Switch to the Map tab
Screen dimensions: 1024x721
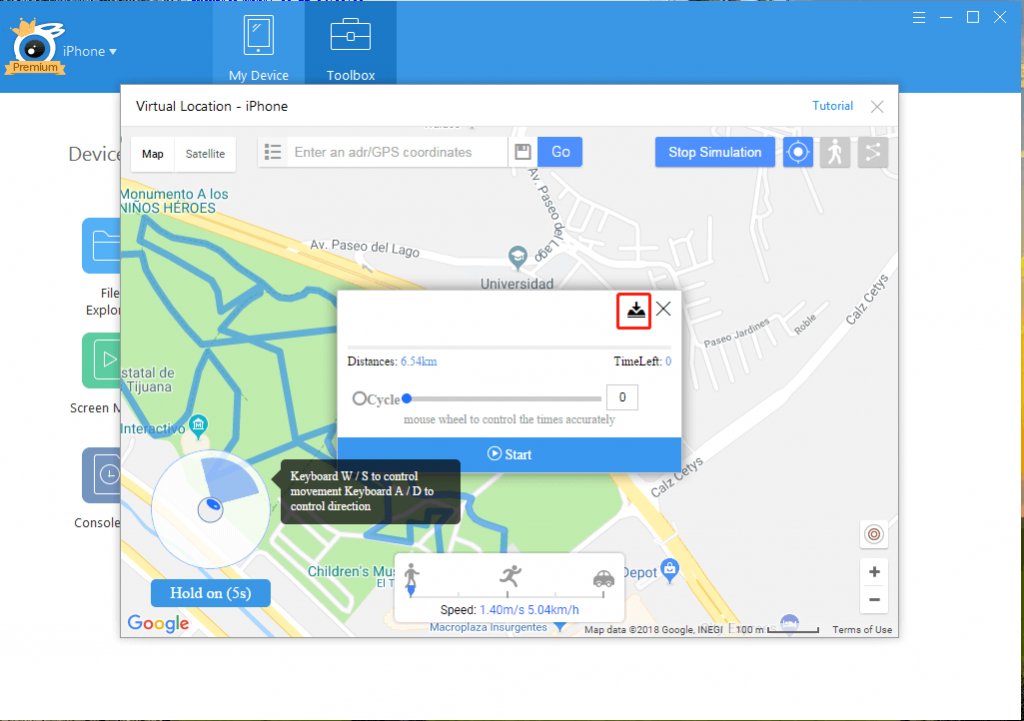[152, 153]
